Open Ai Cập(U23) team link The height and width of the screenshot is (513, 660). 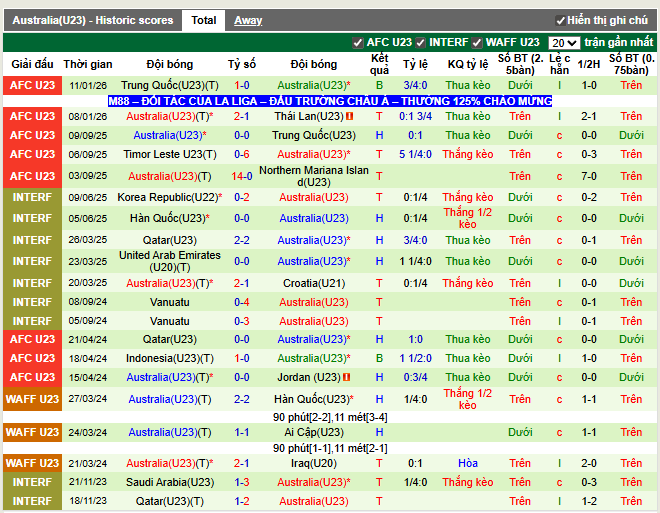tap(314, 432)
